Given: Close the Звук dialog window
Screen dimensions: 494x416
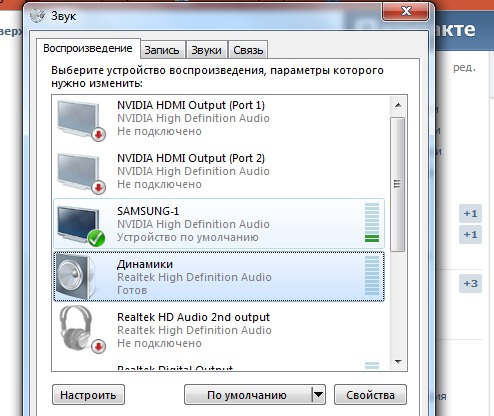Looking at the screenshot, I should (405, 11).
